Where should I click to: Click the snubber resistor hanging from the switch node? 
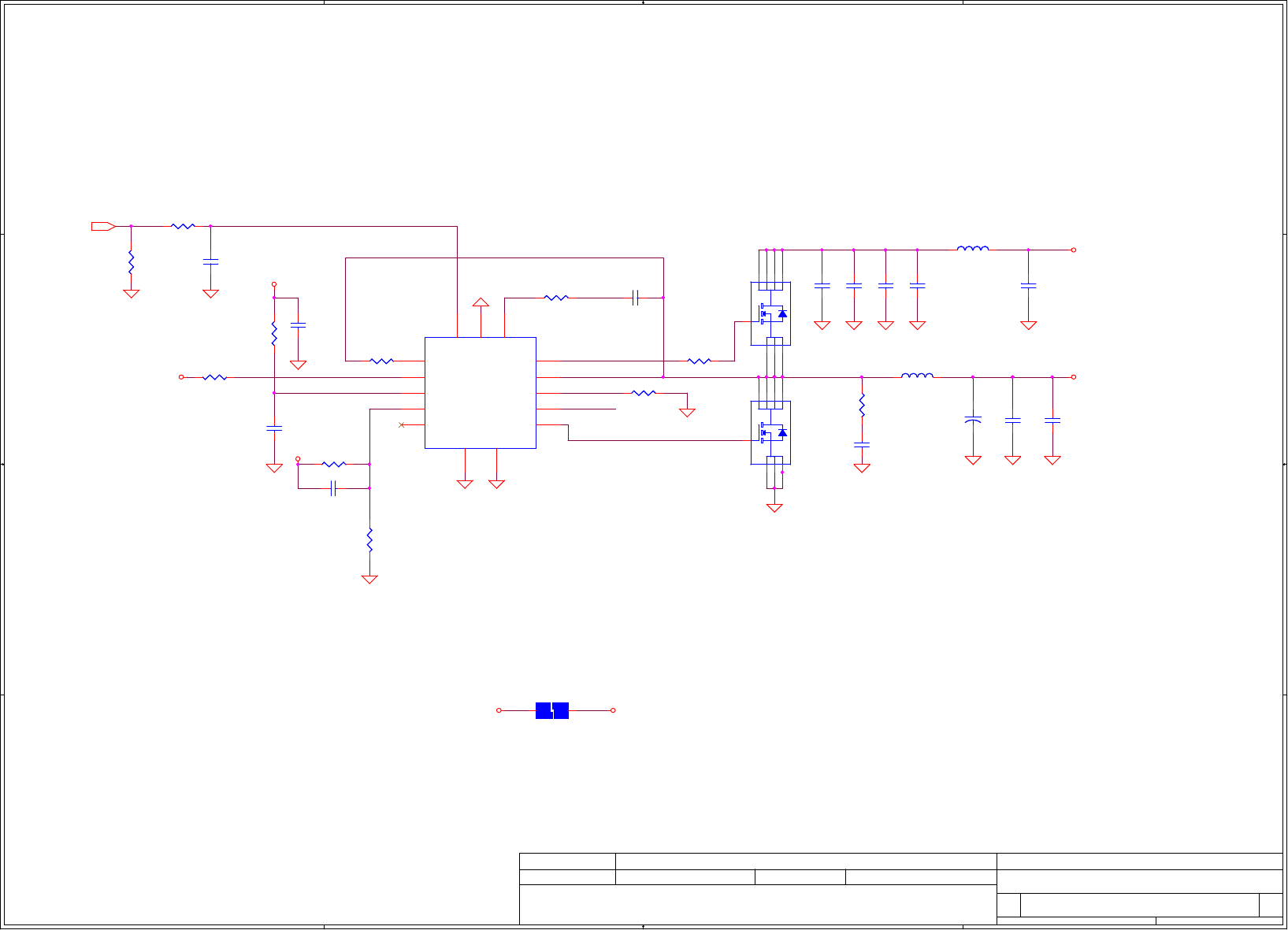point(862,405)
